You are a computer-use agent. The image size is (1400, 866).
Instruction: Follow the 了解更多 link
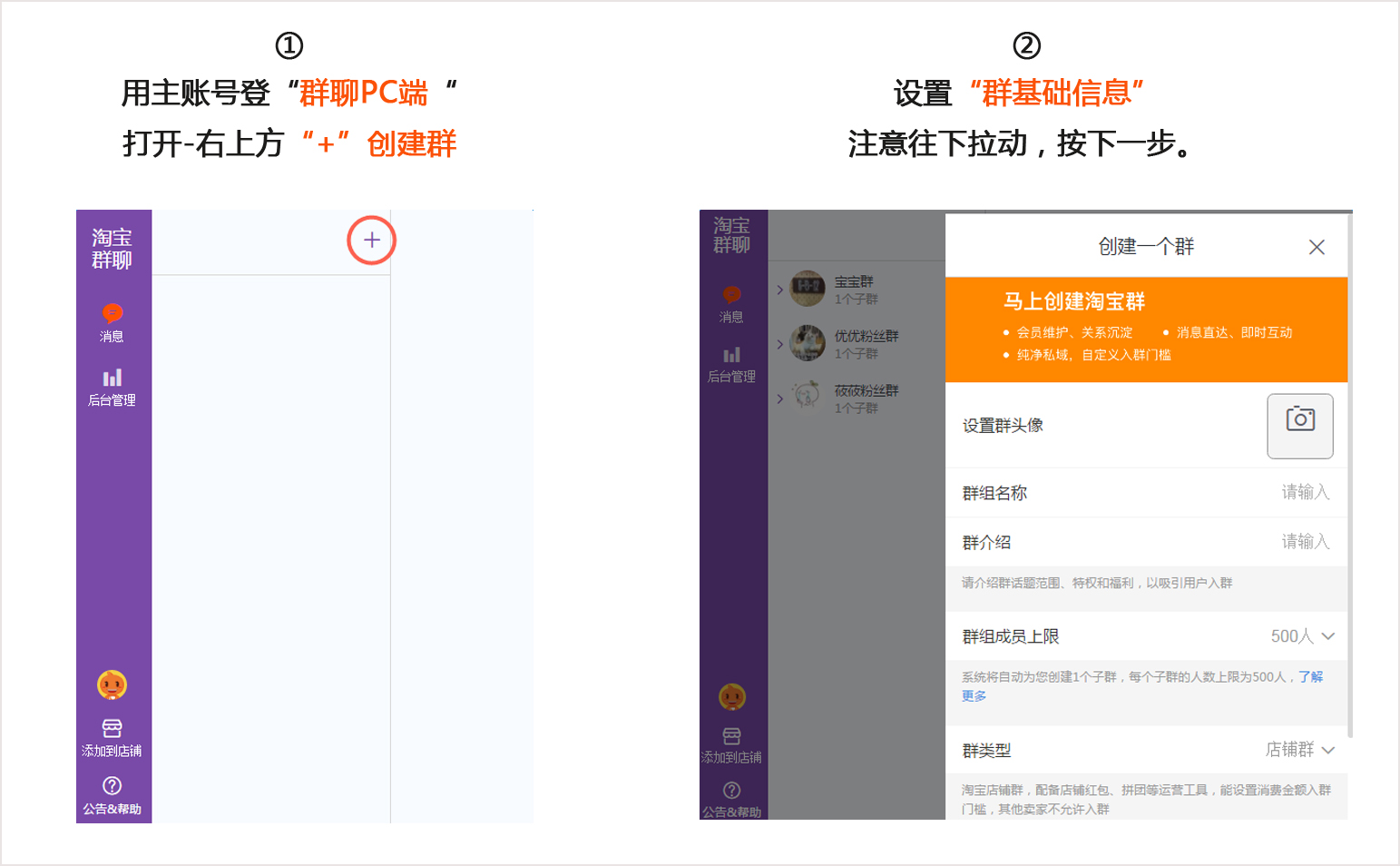1310,677
